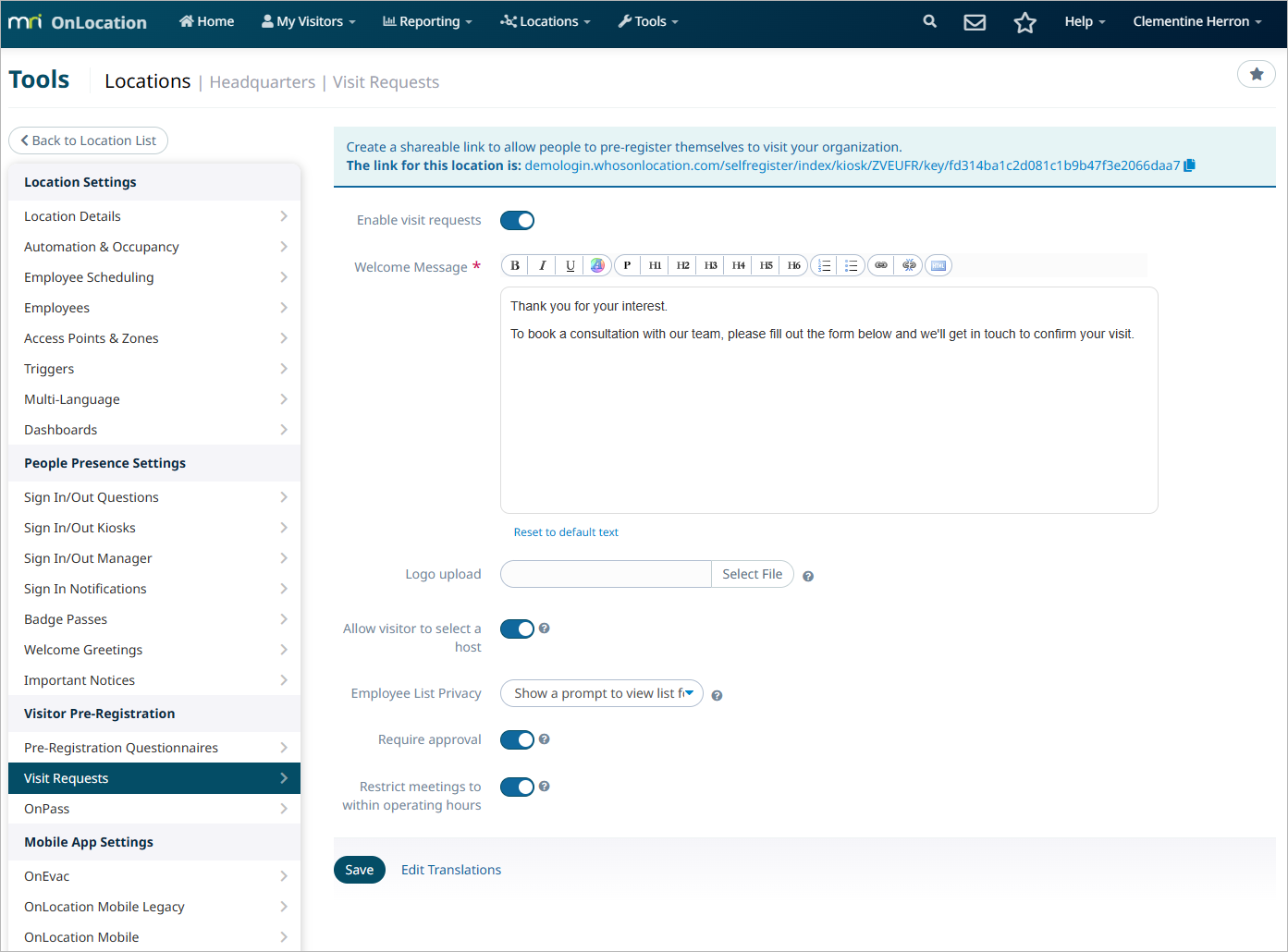Click Select File for logo upload
The image size is (1288, 952).
(753, 574)
